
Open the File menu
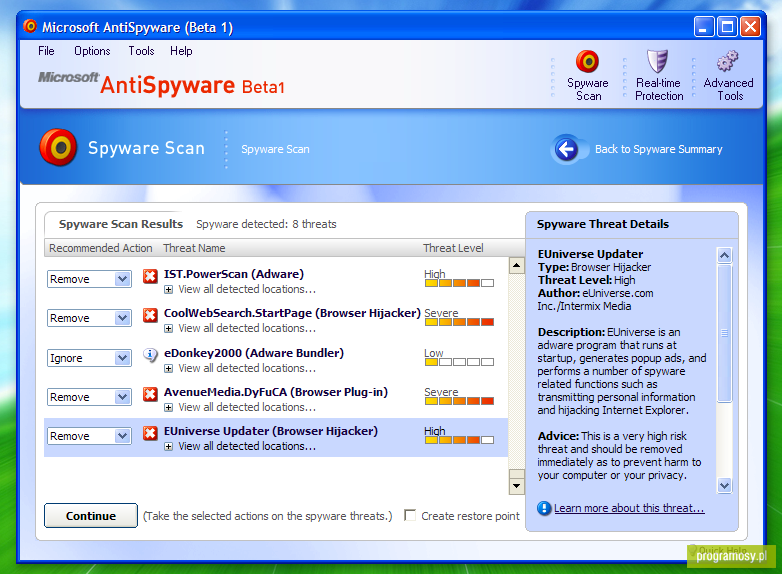(x=46, y=51)
